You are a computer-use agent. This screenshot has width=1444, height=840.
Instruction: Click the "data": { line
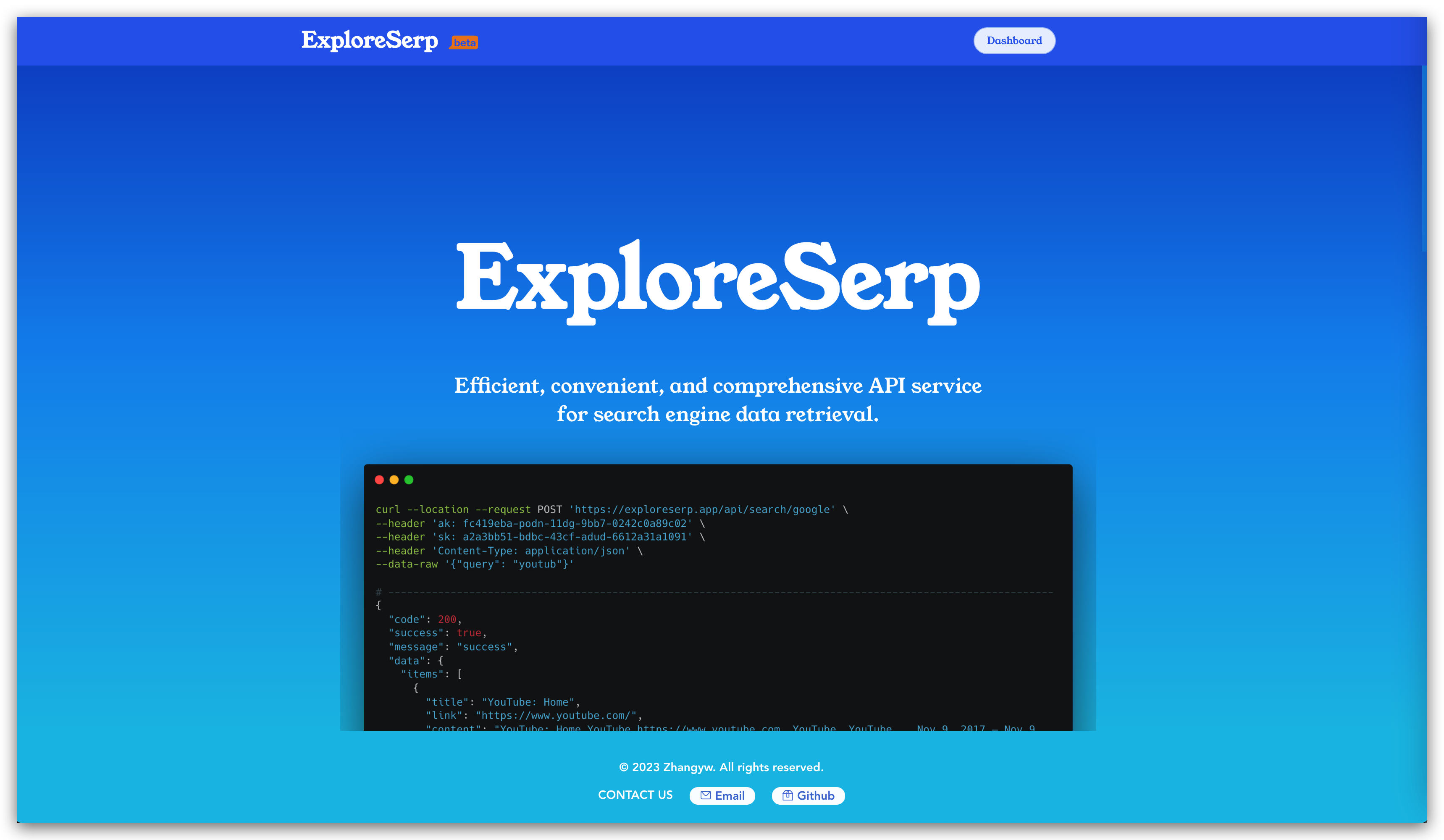(x=416, y=661)
